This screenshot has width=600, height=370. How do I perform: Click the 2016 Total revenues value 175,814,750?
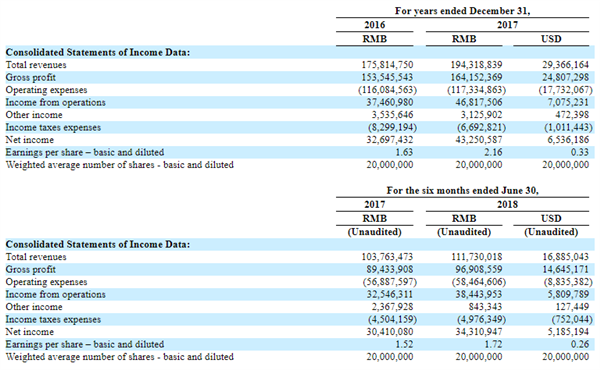click(x=387, y=65)
